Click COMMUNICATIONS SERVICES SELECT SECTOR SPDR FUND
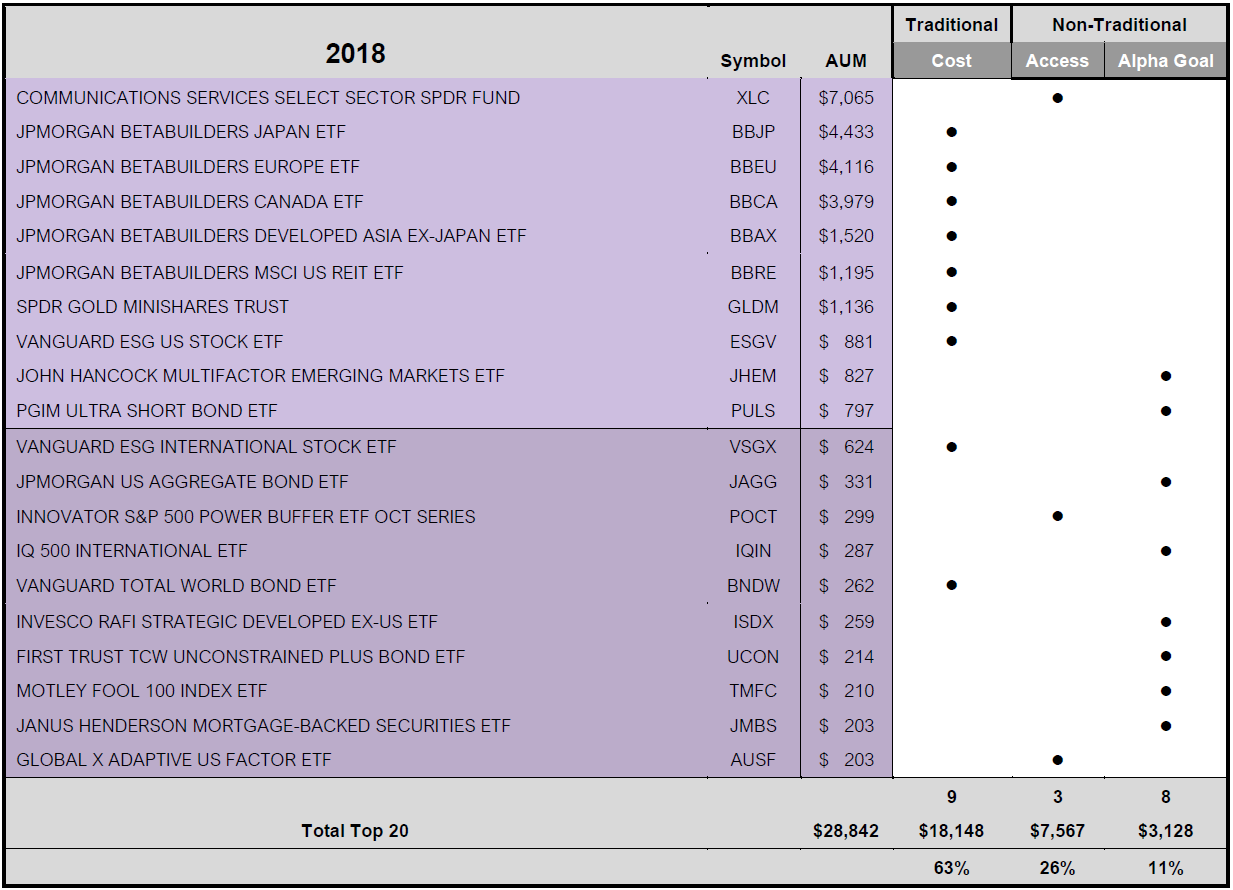The image size is (1233, 890). click(x=268, y=98)
